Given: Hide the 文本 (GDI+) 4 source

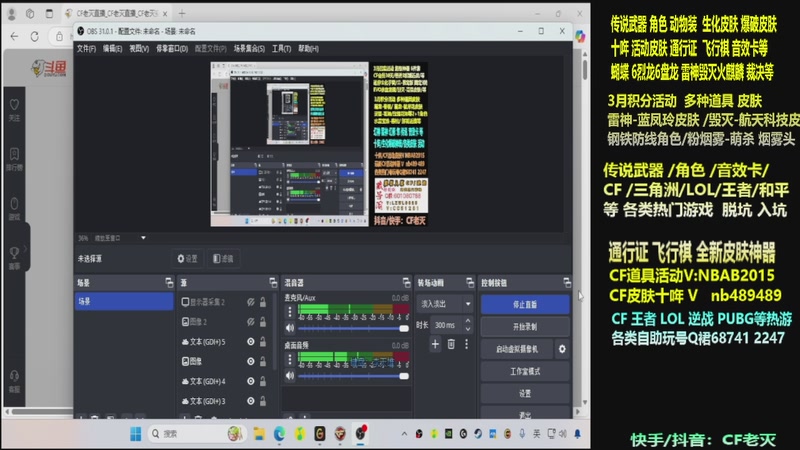Looking at the screenshot, I should click(251, 381).
